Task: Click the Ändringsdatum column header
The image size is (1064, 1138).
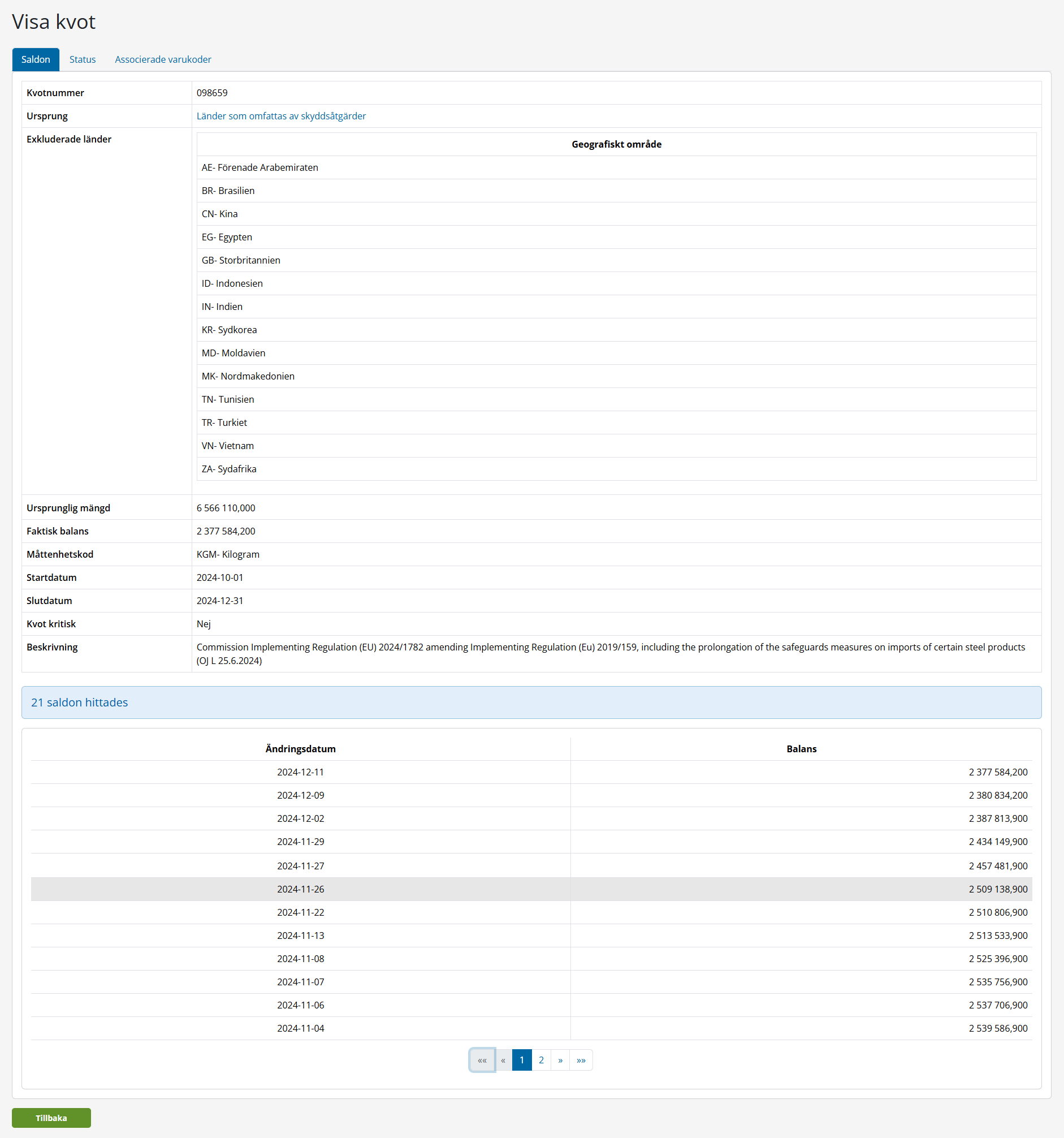Action: [300, 749]
